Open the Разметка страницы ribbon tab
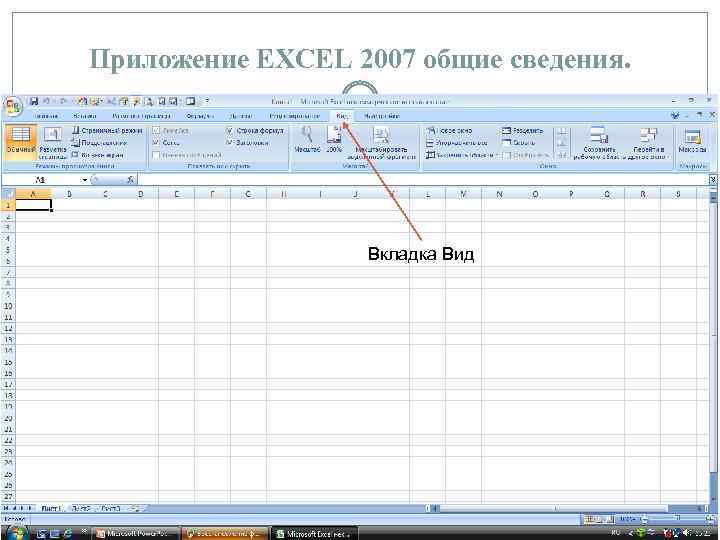This screenshot has height=540, width=720. [x=141, y=116]
